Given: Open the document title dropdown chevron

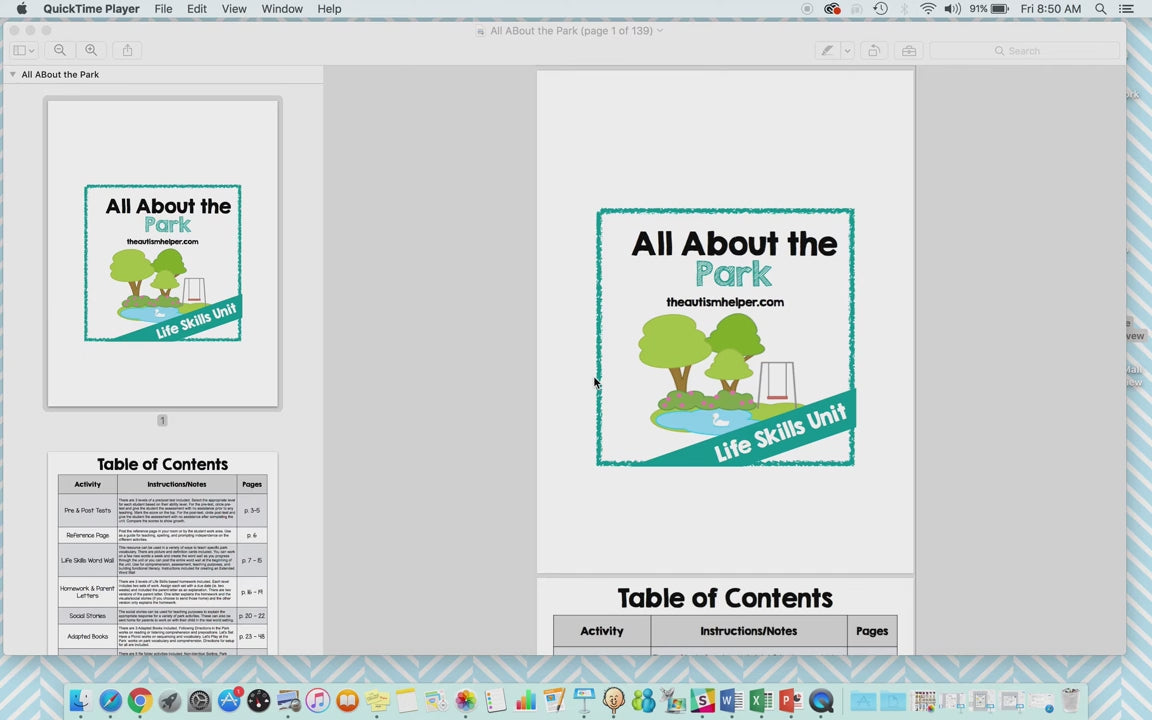Looking at the screenshot, I should point(660,31).
